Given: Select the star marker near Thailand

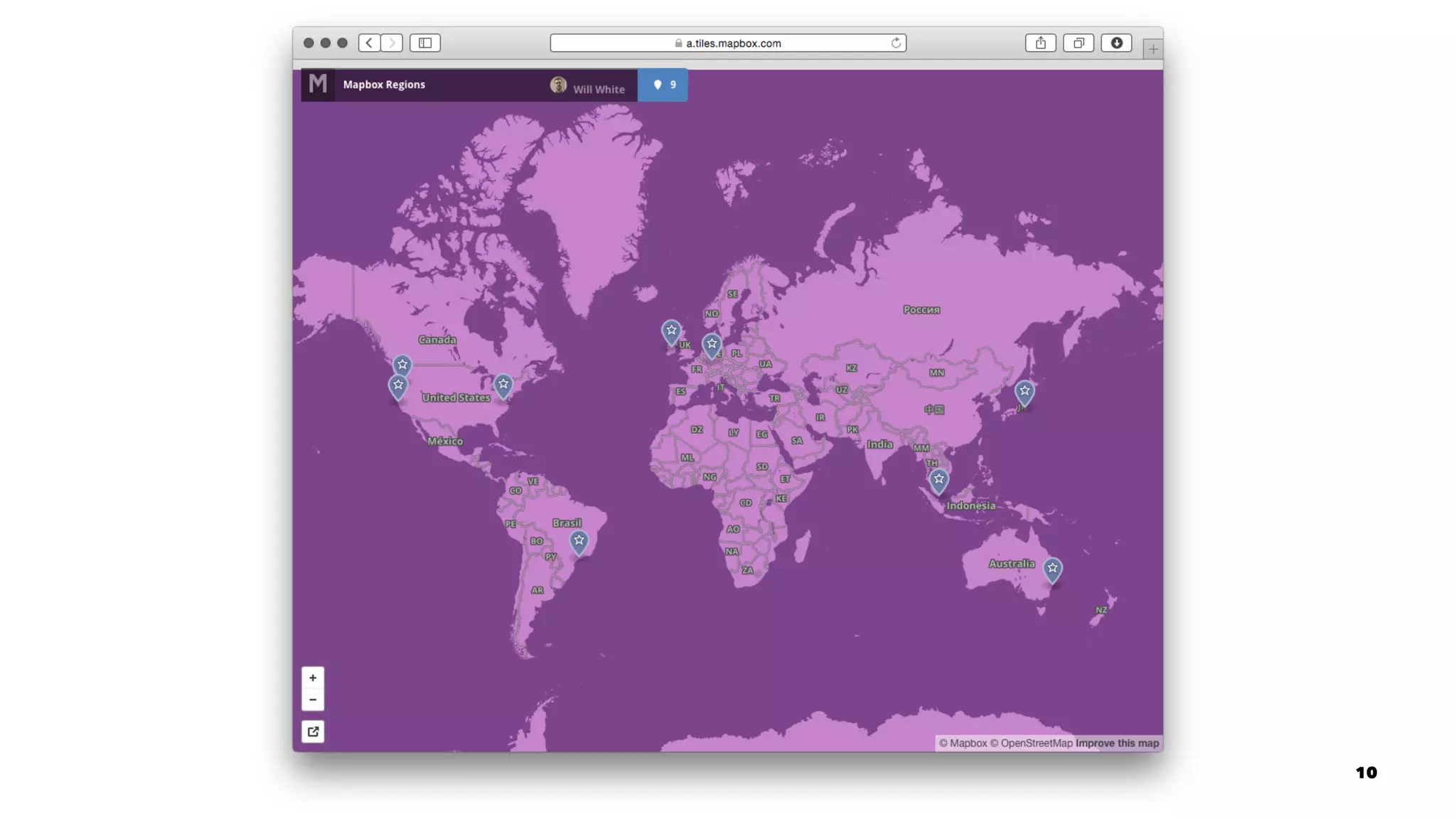Looking at the screenshot, I should [938, 480].
